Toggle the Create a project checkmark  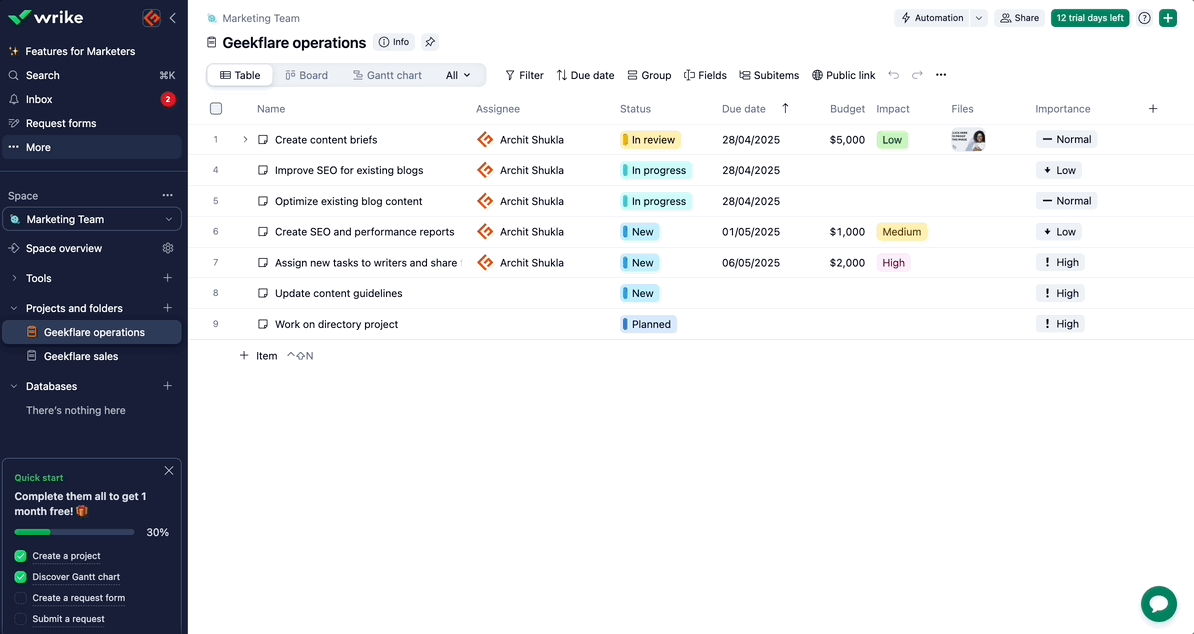tap(21, 556)
